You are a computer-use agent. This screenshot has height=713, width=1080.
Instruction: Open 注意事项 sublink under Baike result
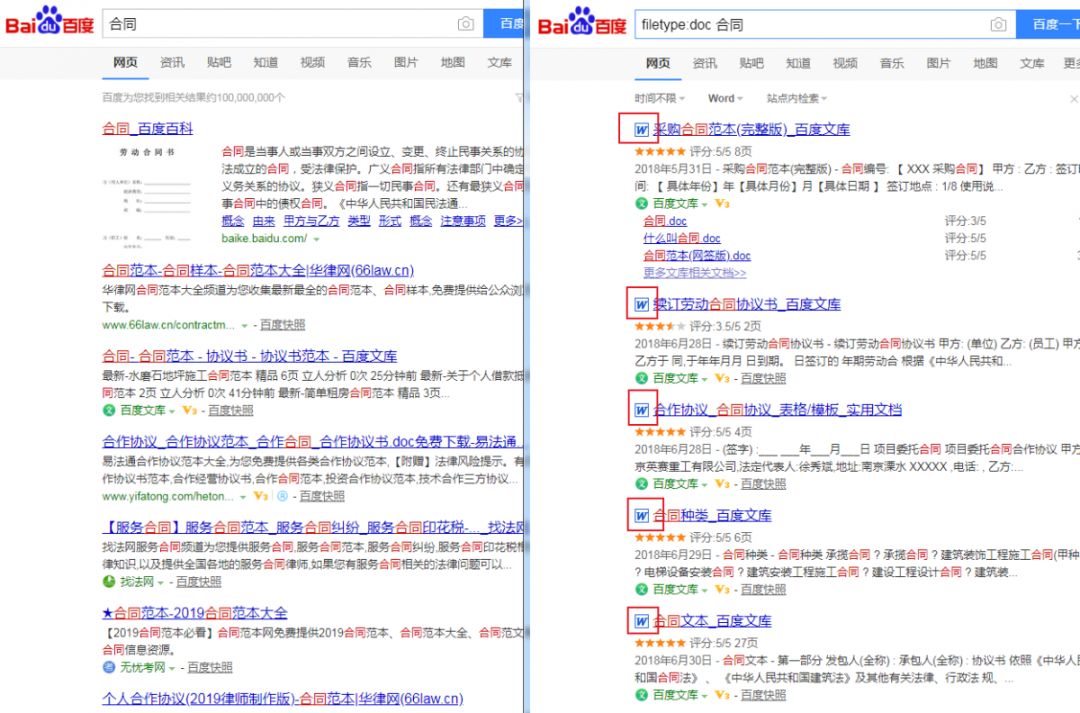pyautogui.click(x=463, y=221)
